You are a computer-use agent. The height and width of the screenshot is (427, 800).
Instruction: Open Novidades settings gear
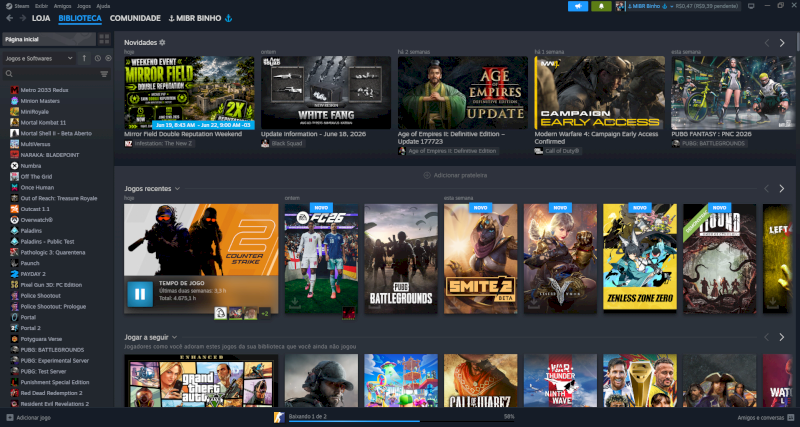click(x=162, y=42)
